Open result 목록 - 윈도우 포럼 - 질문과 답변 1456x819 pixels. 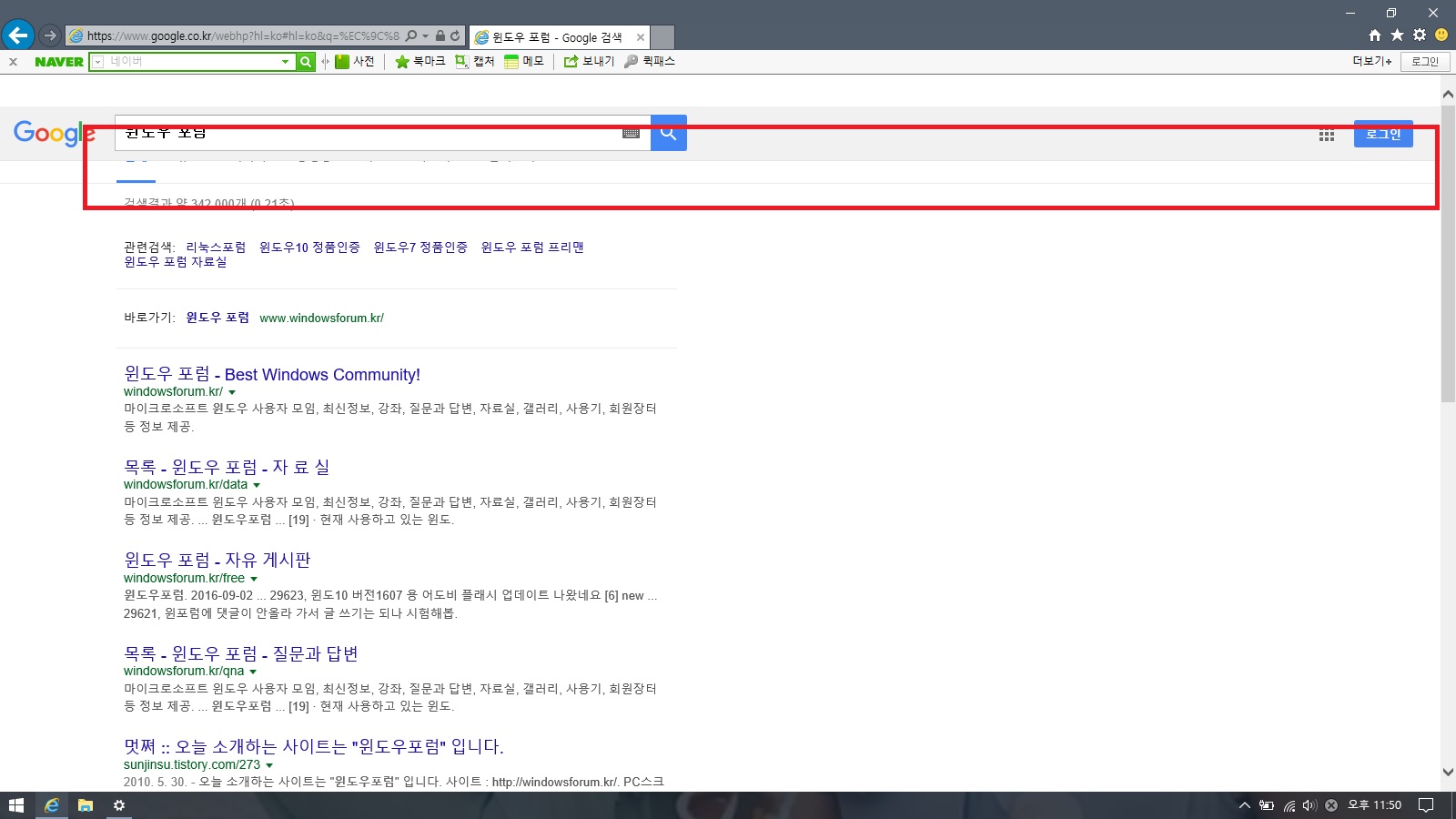(241, 653)
